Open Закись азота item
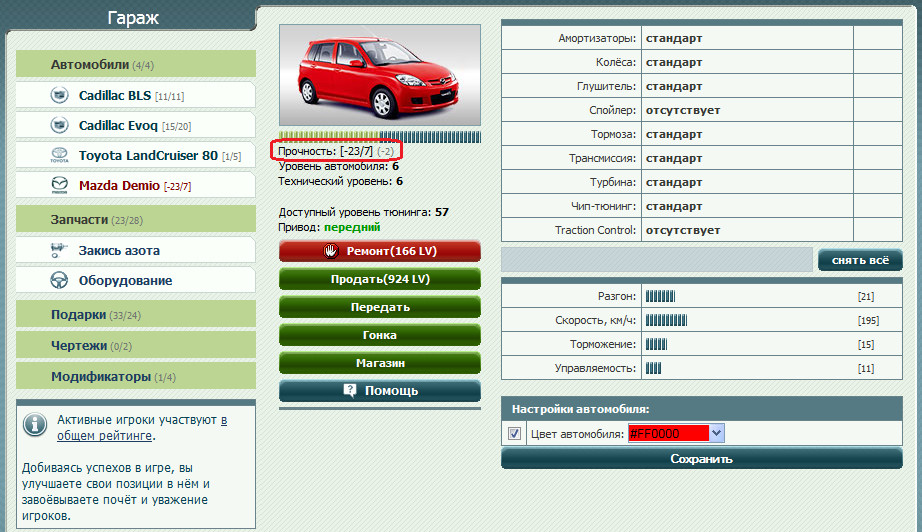Viewport: 922px width, 532px height. [136, 250]
